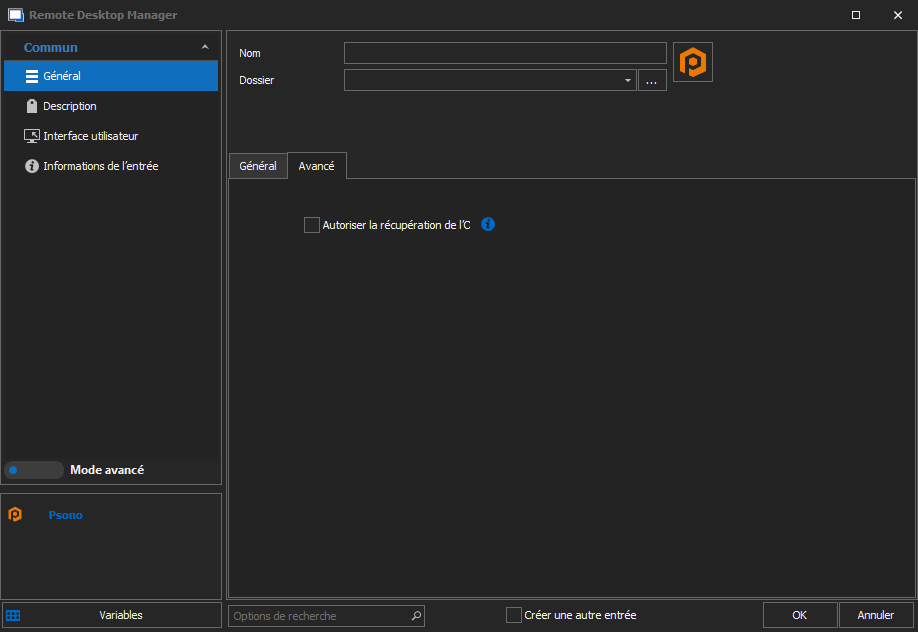Check the Créer une autre entrée box
918x632 pixels.
pos(514,615)
